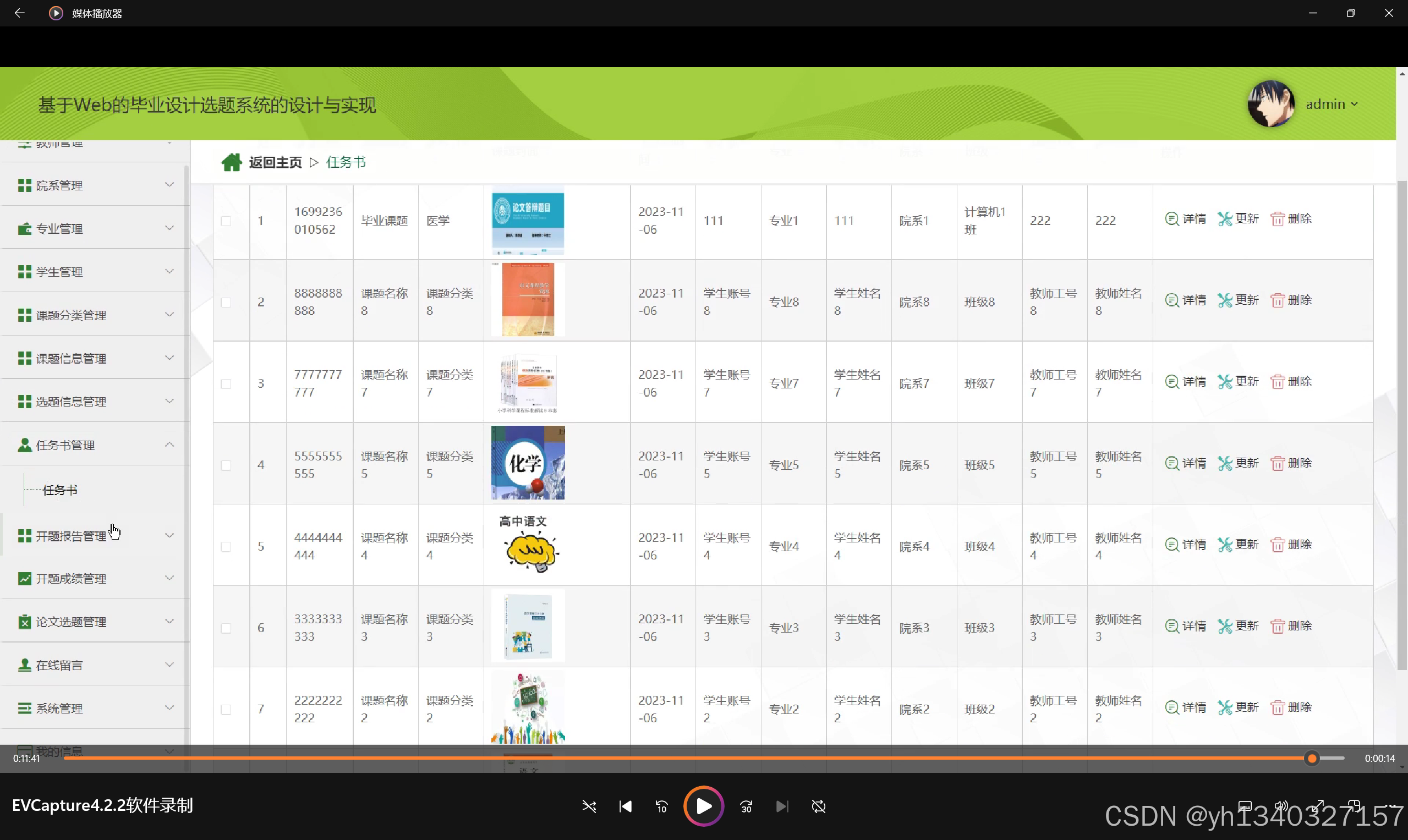Screen dimensions: 1408x840
Task: Toggle shuffle icon in player controls
Action: (589, 806)
